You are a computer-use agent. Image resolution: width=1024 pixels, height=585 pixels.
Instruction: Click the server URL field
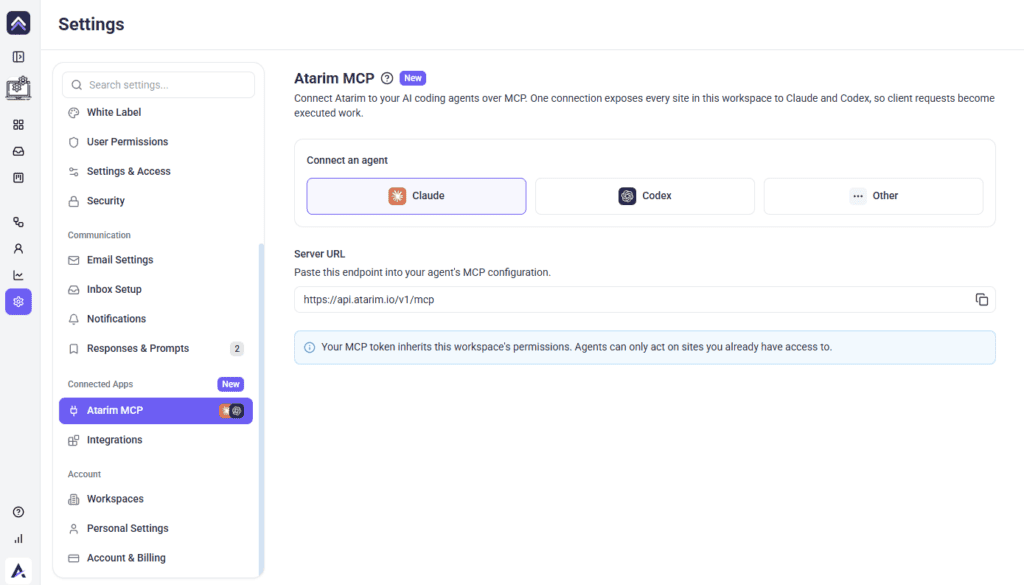coord(645,300)
